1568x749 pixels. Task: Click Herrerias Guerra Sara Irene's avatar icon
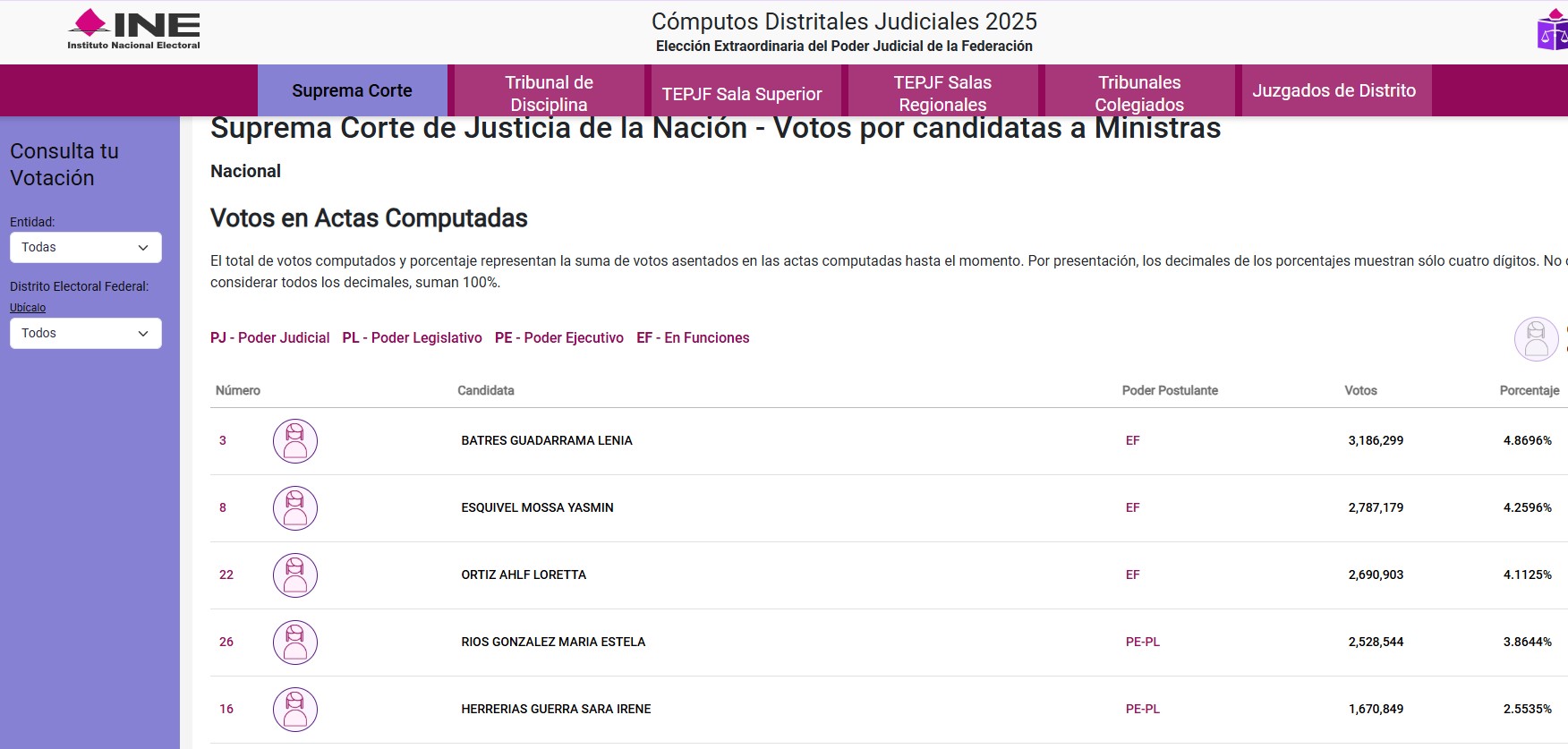(295, 710)
